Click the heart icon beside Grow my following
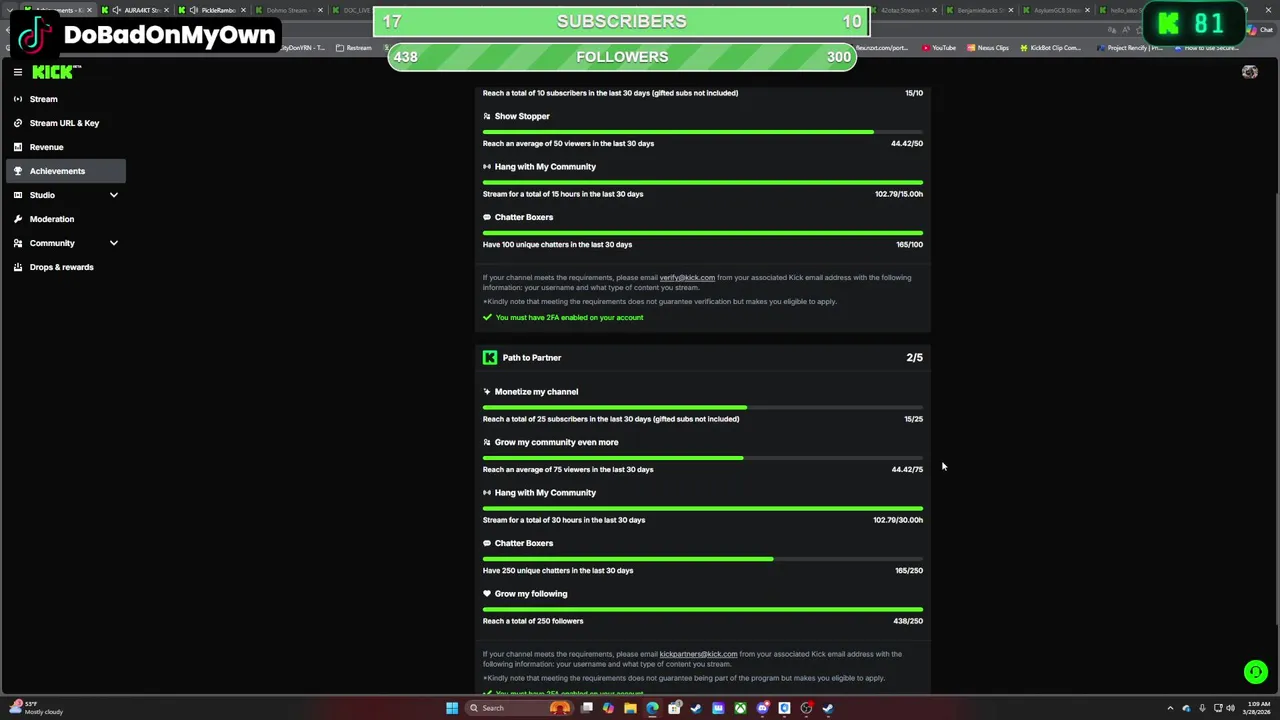Viewport: 1280px width, 720px height. (487, 594)
